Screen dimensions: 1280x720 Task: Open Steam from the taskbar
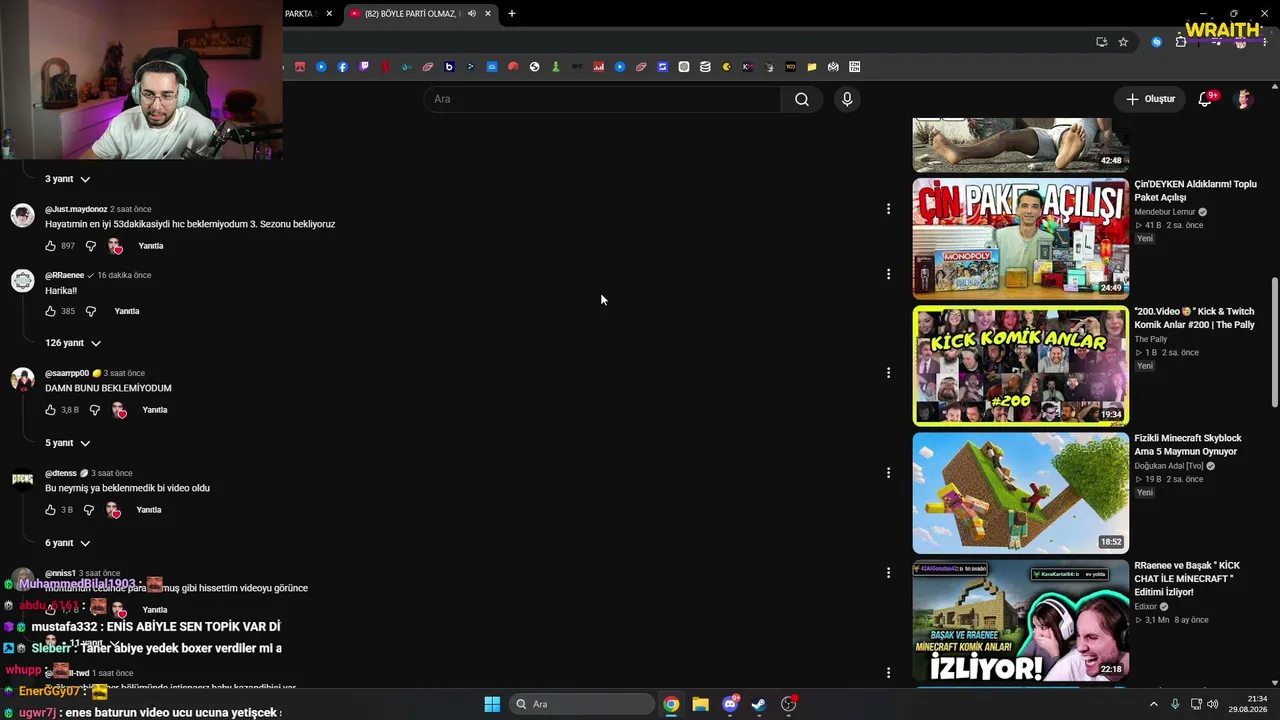pyautogui.click(x=759, y=704)
